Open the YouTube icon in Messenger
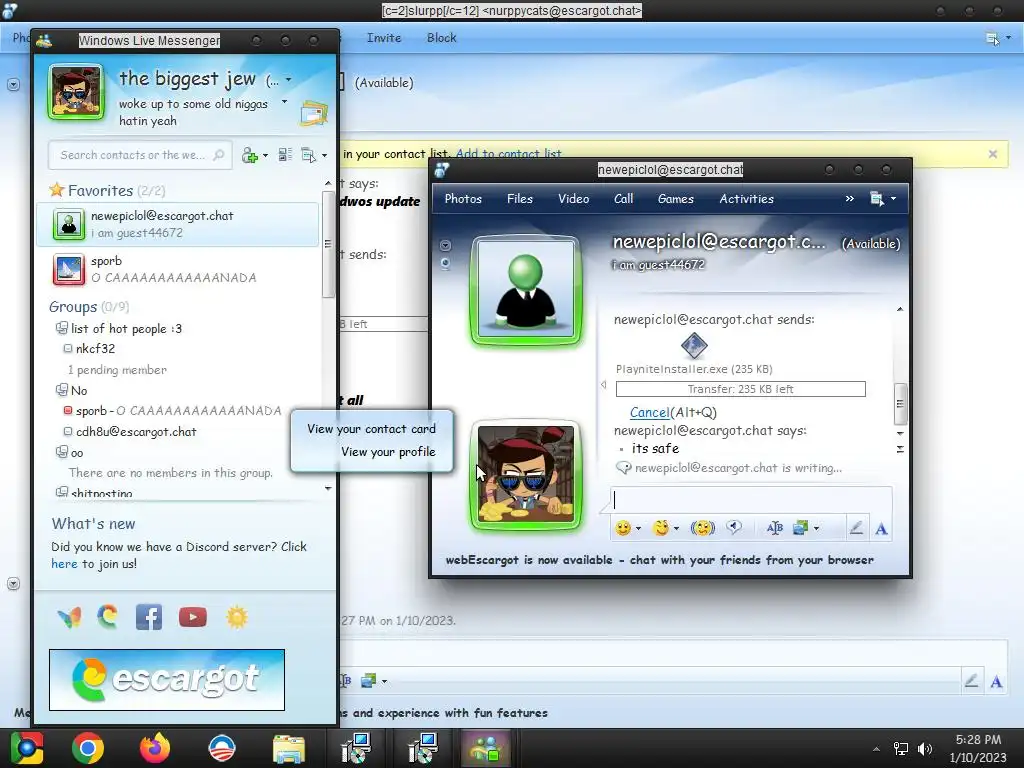The height and width of the screenshot is (768, 1024). point(193,617)
